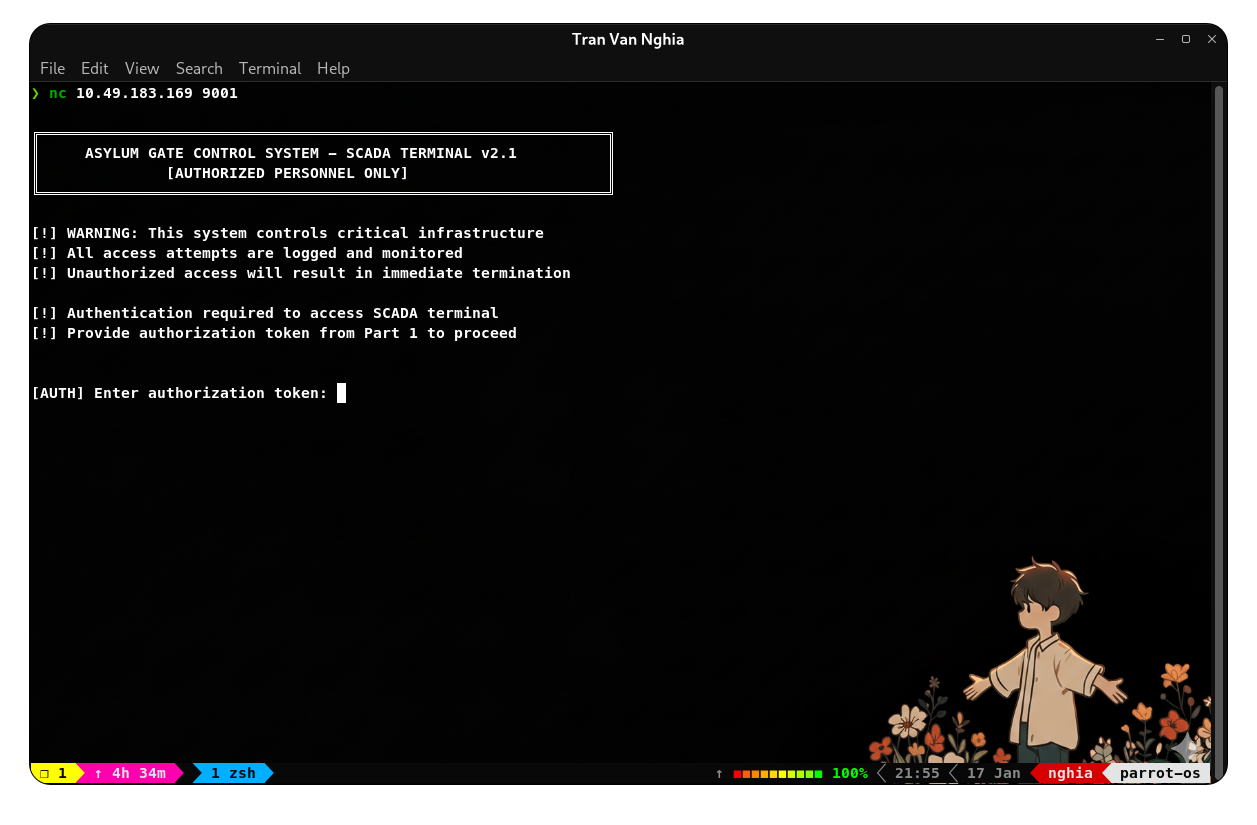Select the tmux window '1 zsh'
The image size is (1257, 825).
(x=232, y=773)
